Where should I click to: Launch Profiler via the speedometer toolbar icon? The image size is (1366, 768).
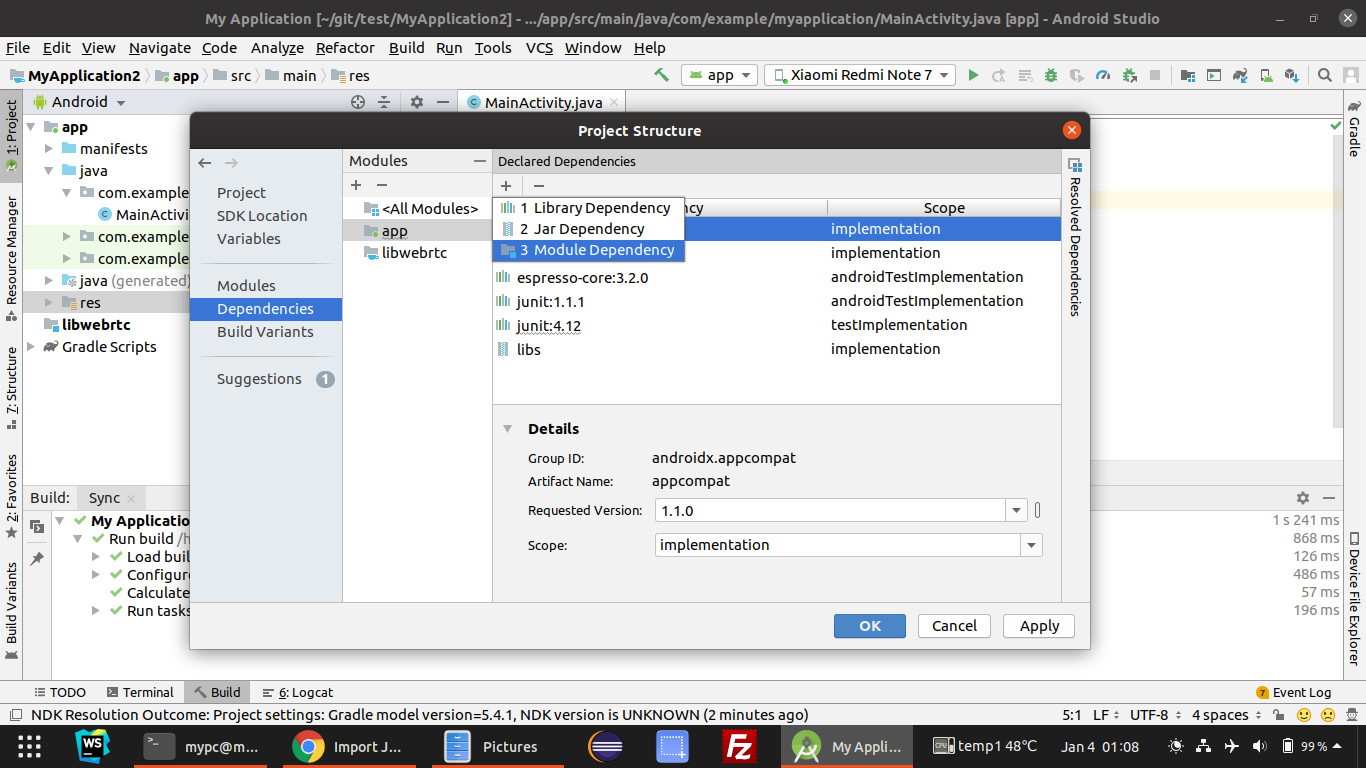[x=1104, y=74]
